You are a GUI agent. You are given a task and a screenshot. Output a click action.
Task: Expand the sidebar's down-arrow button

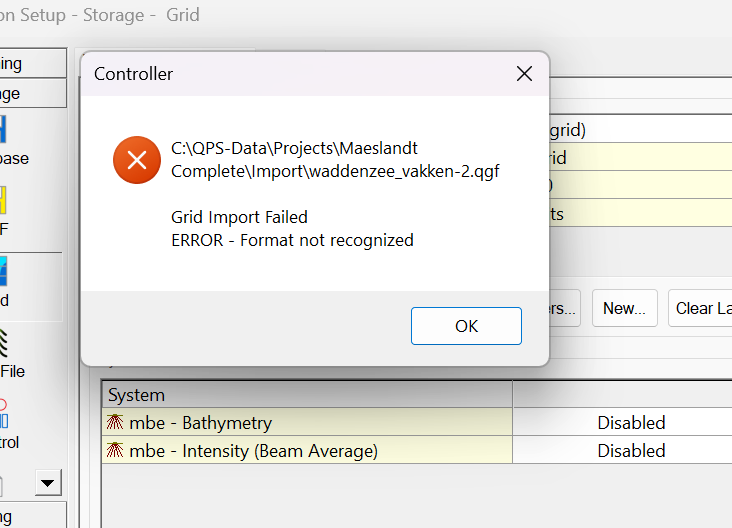click(47, 484)
